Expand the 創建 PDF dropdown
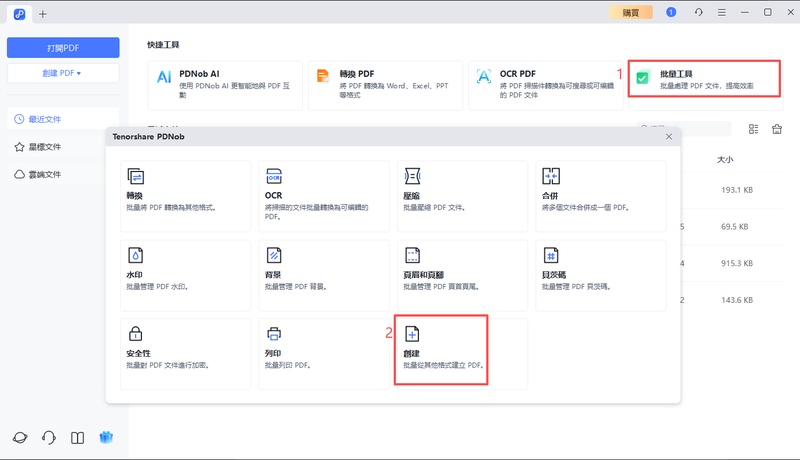Screen dimensions: 800x460 point(63,73)
